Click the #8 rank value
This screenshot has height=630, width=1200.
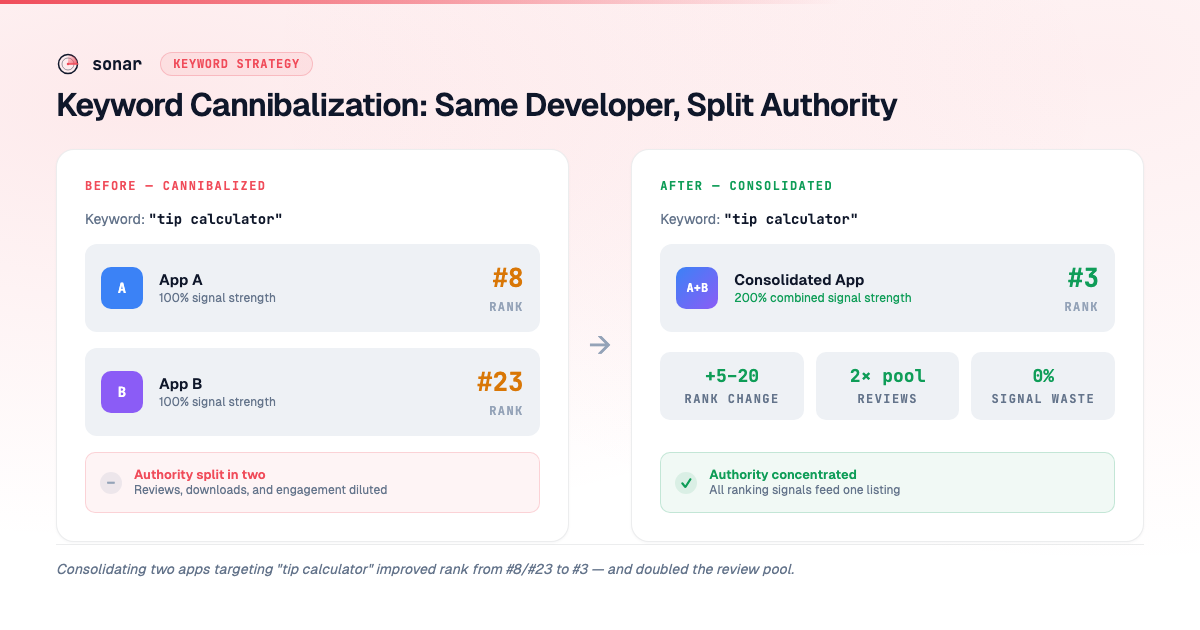click(x=507, y=278)
